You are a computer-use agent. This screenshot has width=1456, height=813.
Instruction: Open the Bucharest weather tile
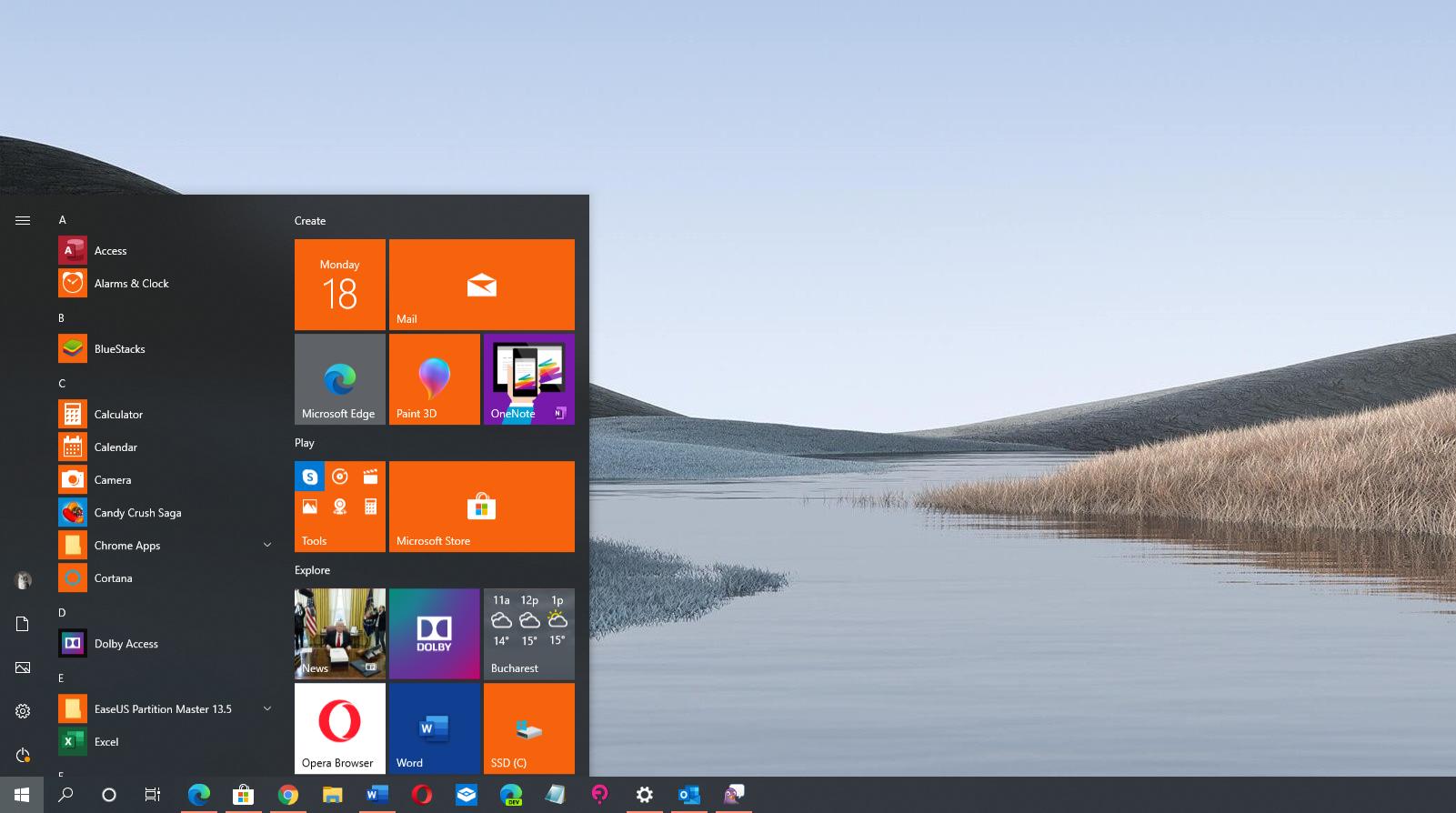[529, 634]
